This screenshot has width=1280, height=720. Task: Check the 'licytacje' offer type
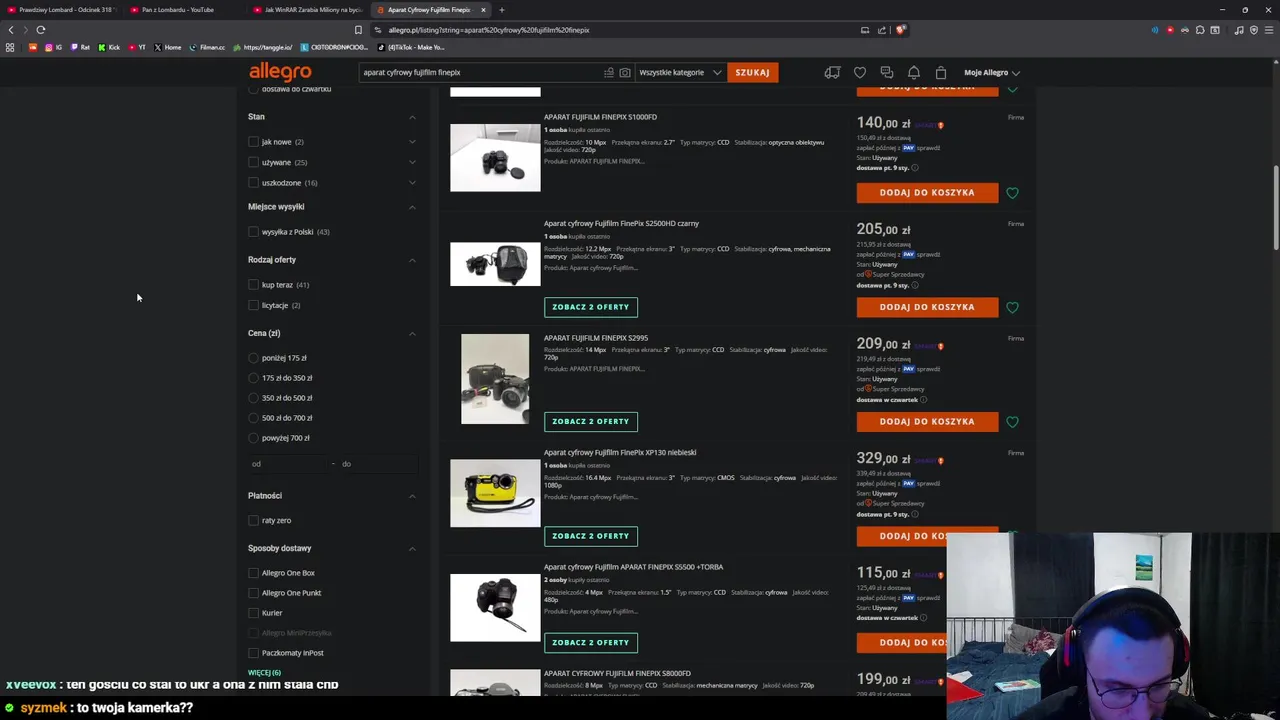[x=253, y=305]
